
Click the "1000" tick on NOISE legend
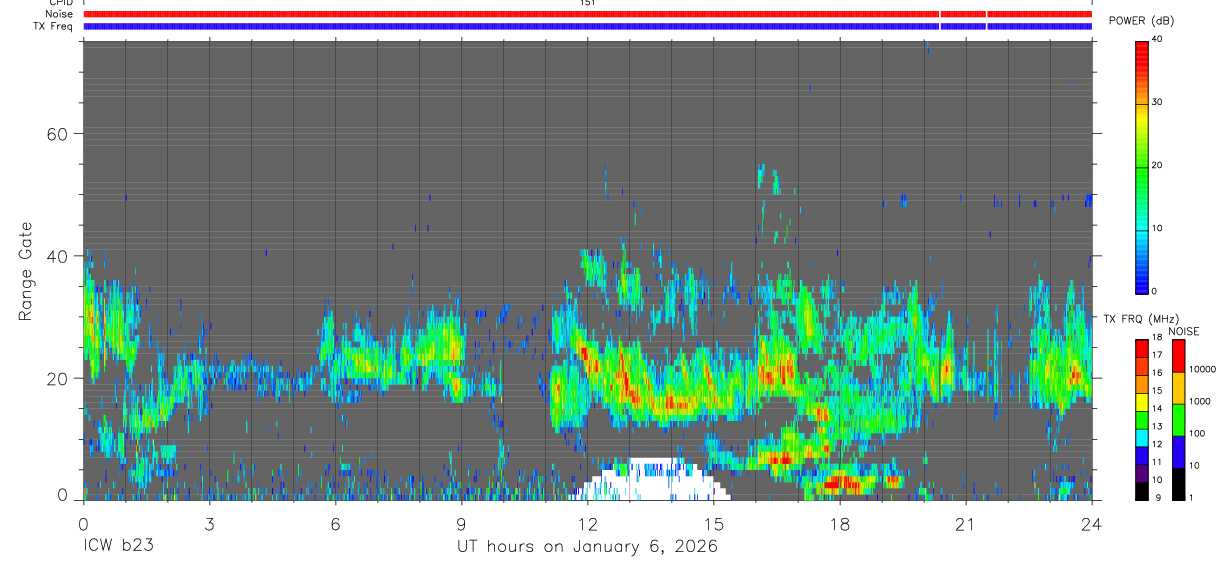[1199, 402]
